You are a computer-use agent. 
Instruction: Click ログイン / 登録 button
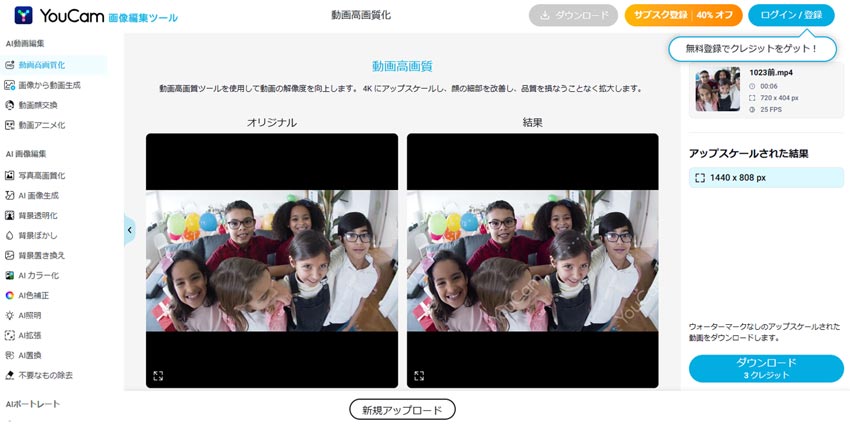coord(791,15)
